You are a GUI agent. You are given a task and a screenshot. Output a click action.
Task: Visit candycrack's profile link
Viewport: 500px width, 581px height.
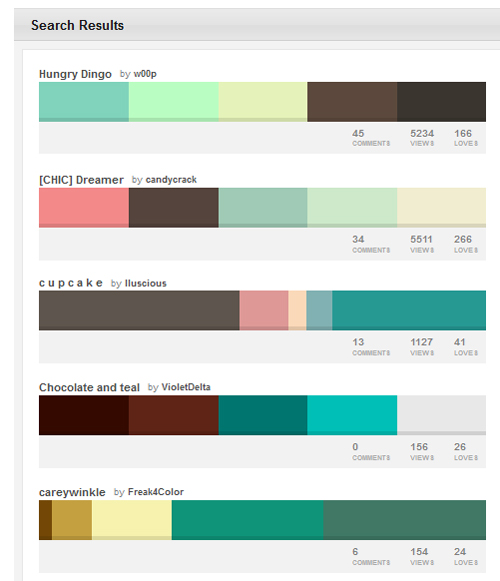pyautogui.click(x=171, y=179)
